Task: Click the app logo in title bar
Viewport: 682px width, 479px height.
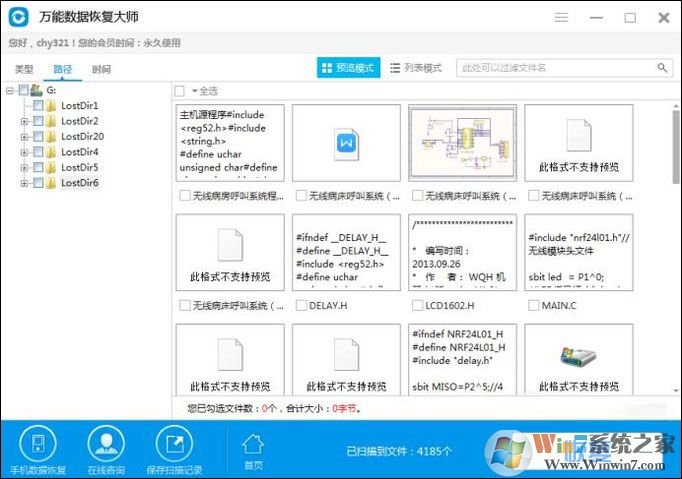Action: [x=19, y=17]
